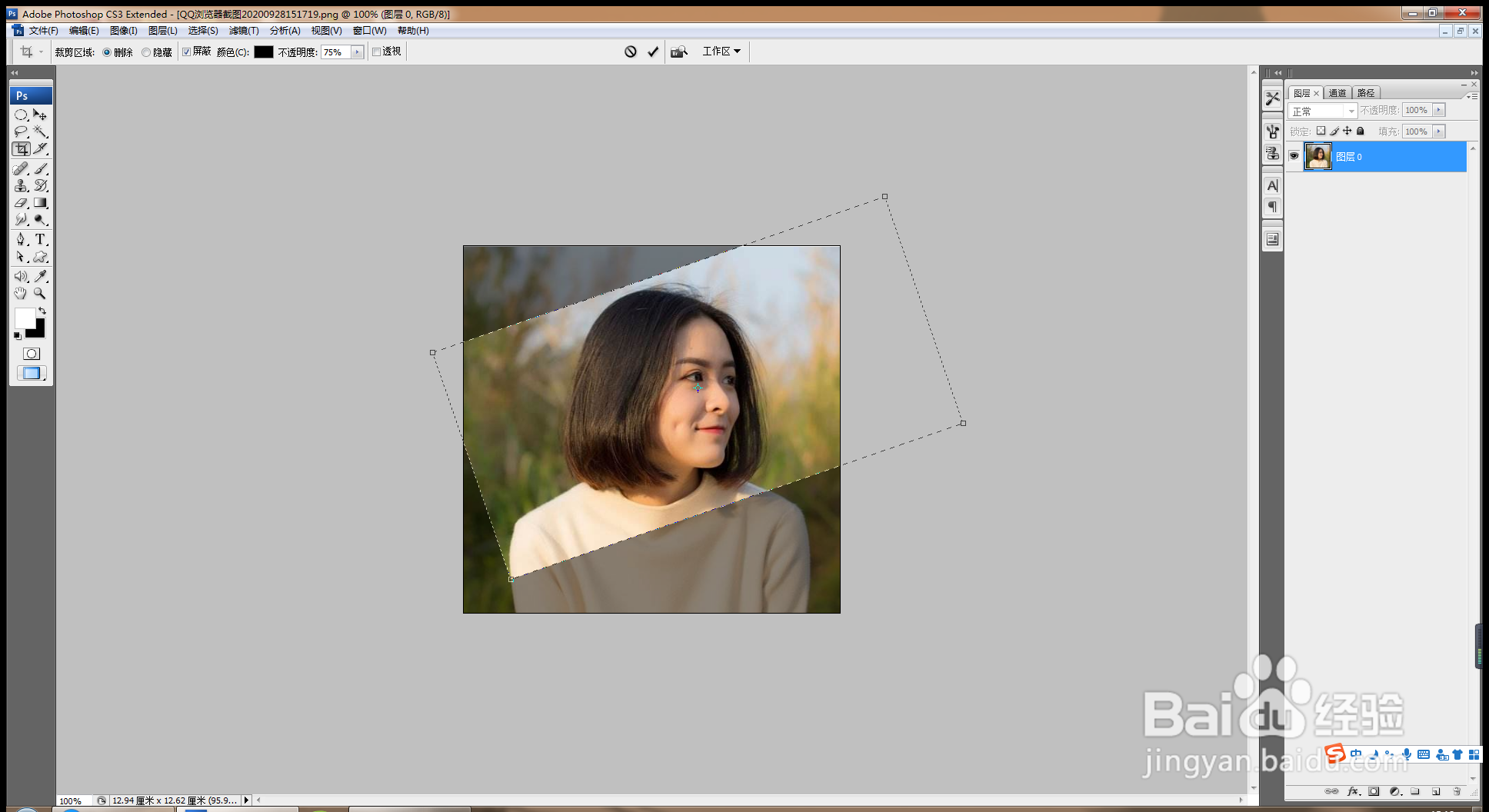The image size is (1489, 812).
Task: Open the 窗口(W) menu
Action: tap(370, 31)
